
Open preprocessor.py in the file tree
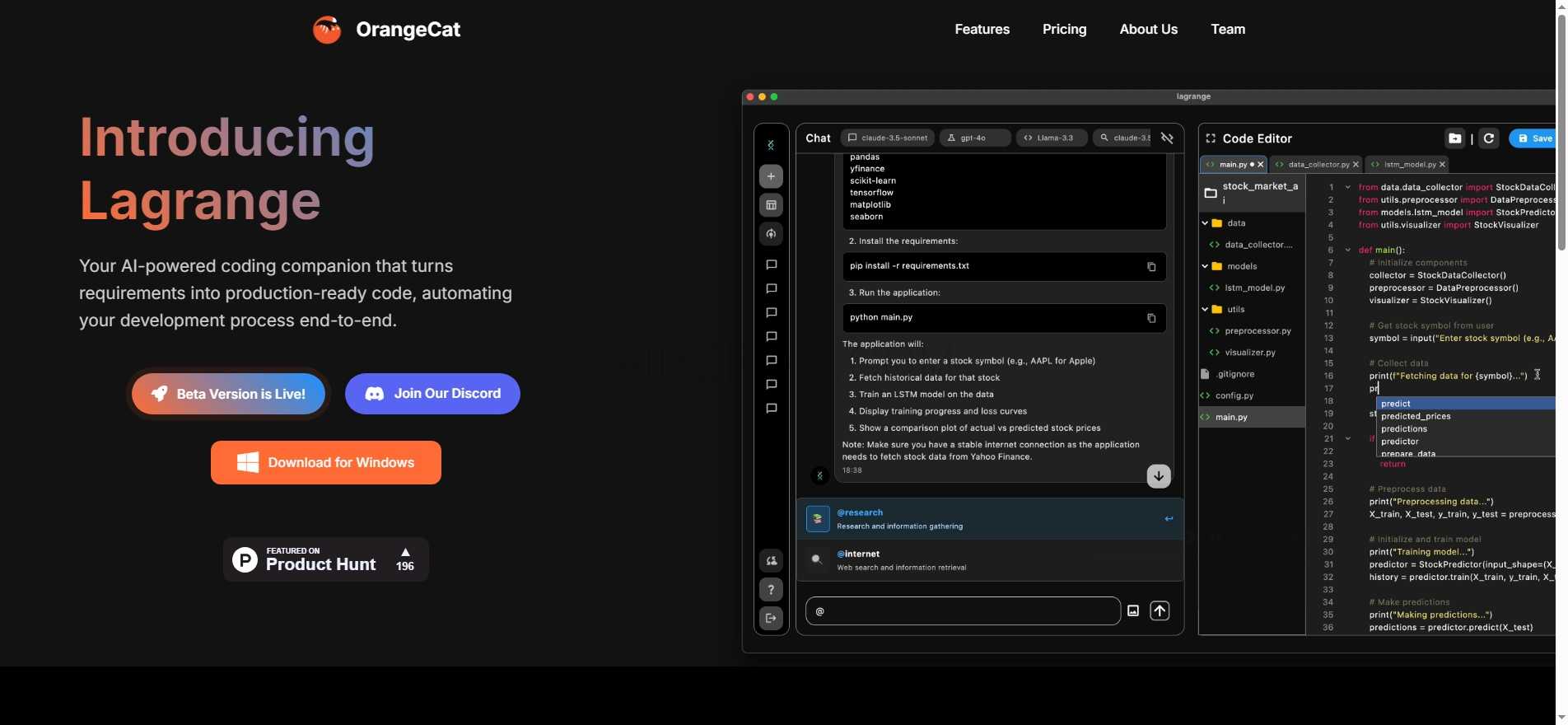(x=1252, y=331)
